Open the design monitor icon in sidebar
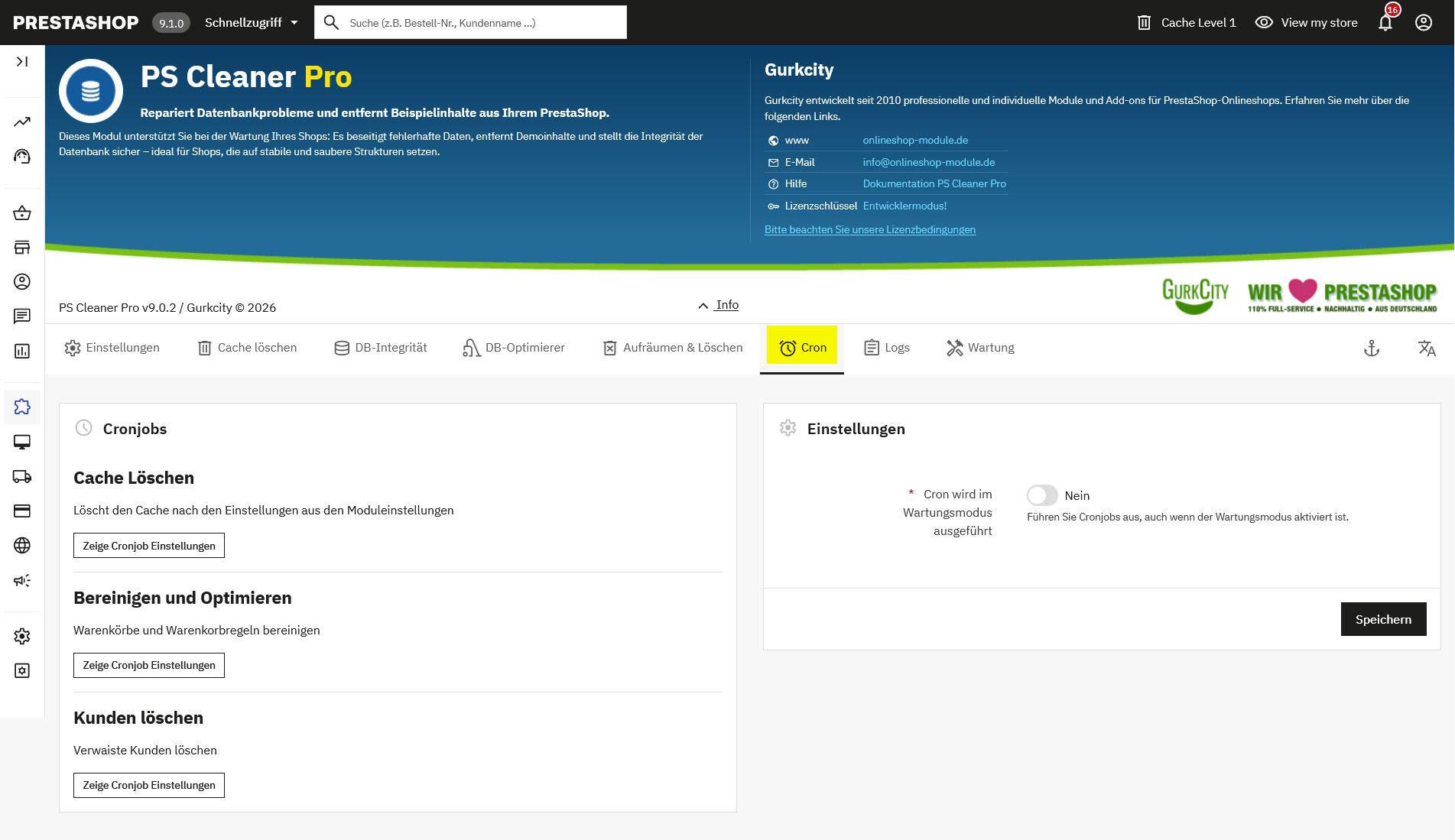 tap(22, 442)
